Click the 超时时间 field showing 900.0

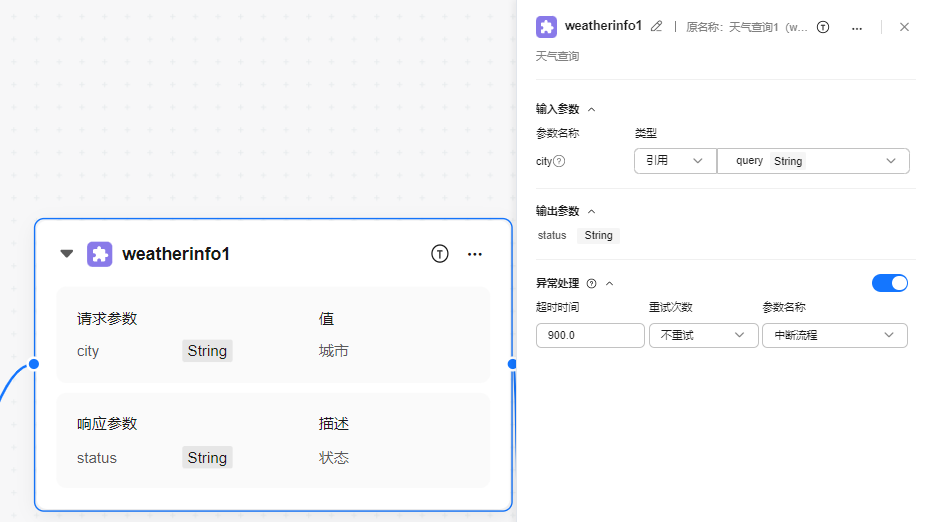590,335
